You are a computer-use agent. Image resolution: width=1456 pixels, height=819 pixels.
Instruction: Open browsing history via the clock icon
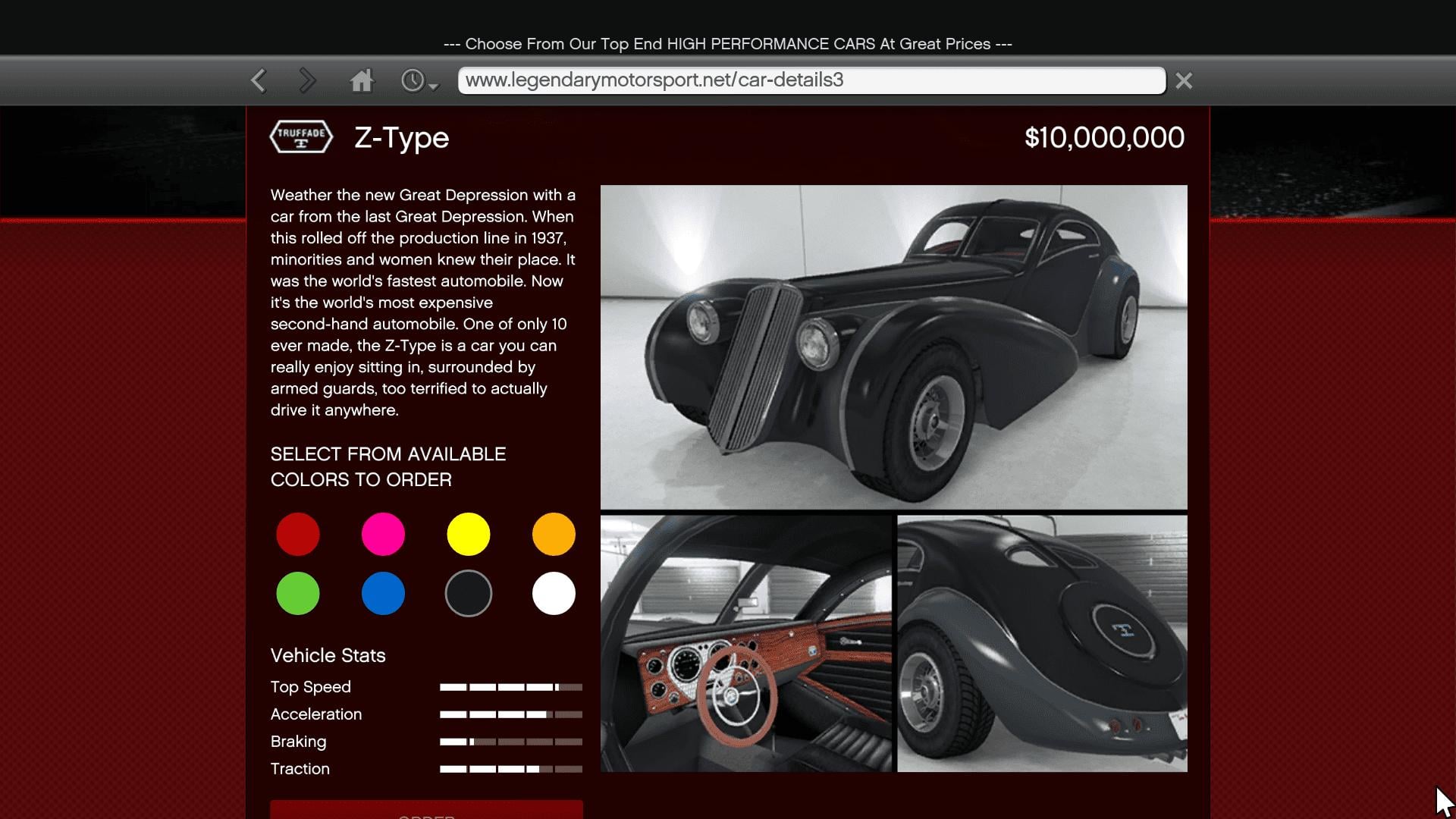click(413, 80)
